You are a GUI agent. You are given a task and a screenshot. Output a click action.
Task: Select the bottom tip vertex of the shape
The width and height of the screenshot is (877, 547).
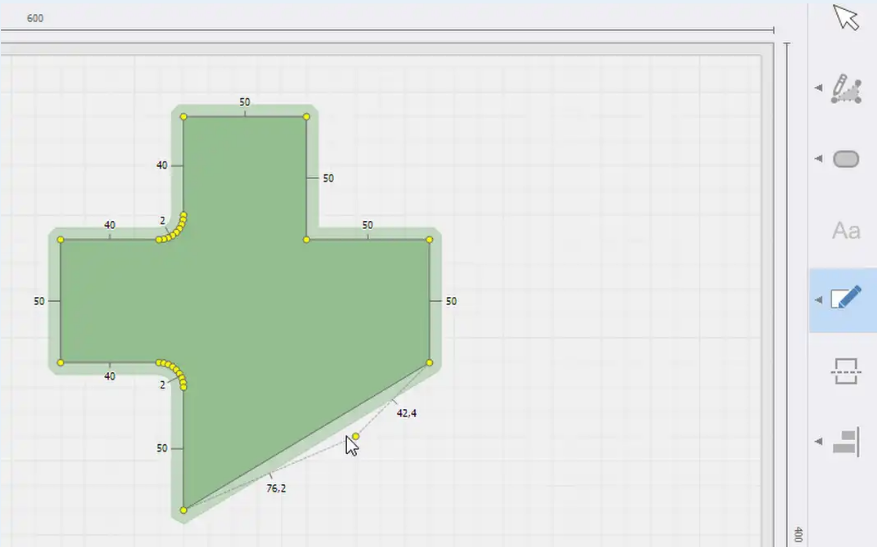coord(183,510)
